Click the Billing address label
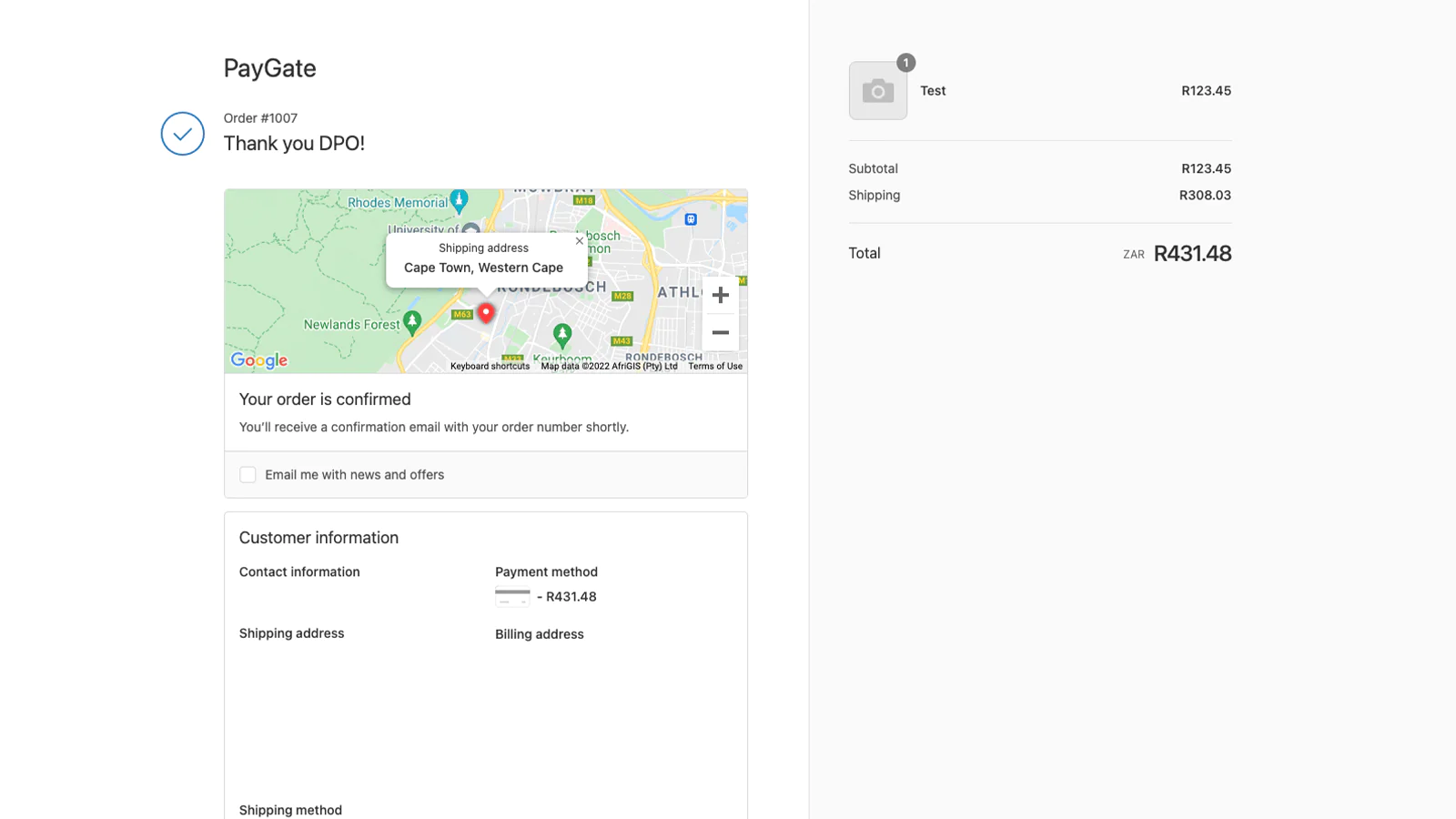 pyautogui.click(x=540, y=634)
